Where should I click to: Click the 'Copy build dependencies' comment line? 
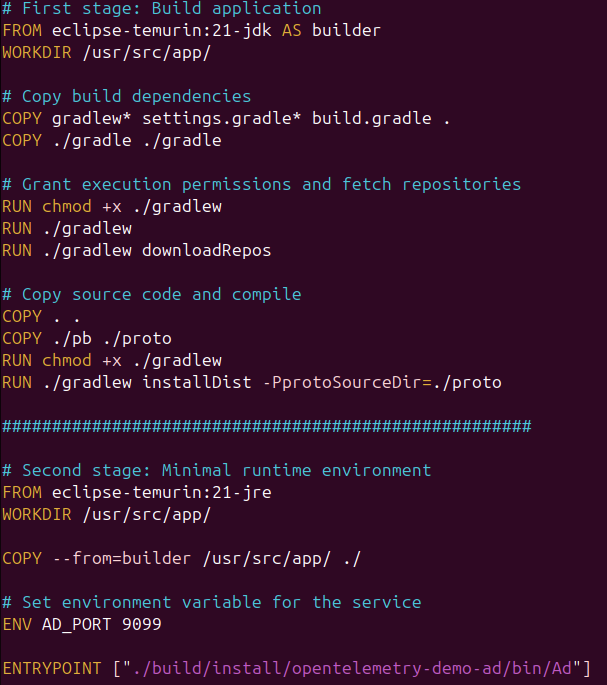[126, 97]
